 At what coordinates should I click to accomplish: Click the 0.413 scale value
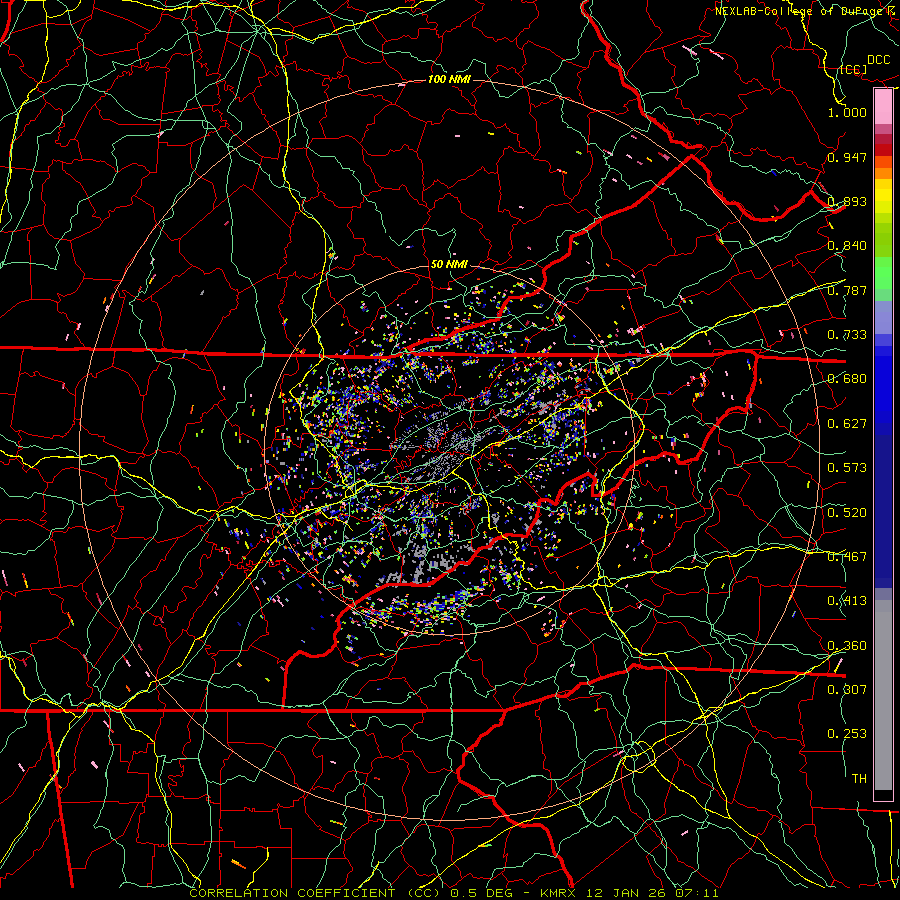point(847,601)
